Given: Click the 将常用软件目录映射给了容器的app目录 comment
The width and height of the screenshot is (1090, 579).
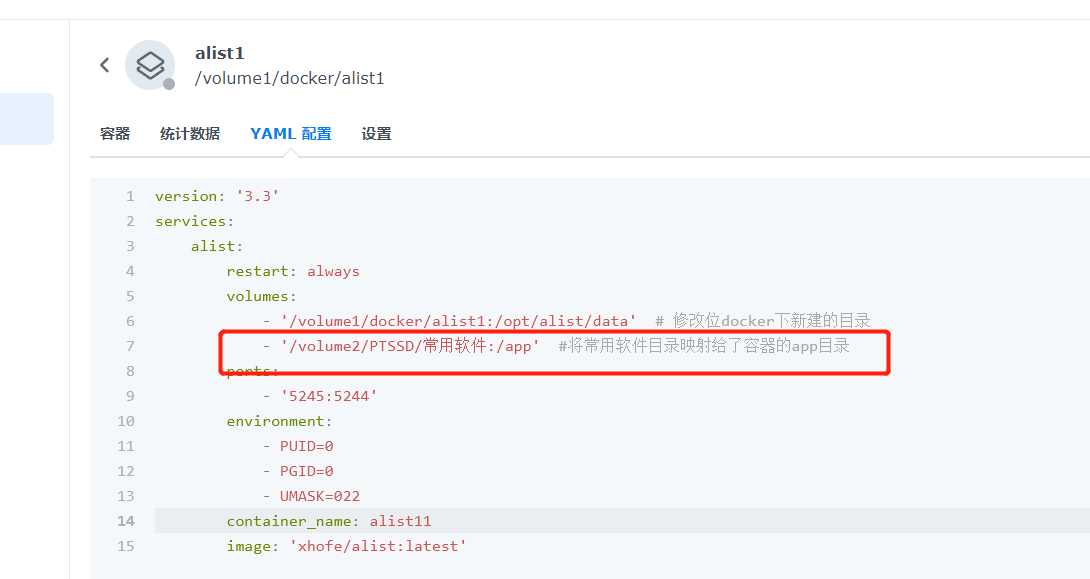Looking at the screenshot, I should pyautogui.click(x=704, y=346).
